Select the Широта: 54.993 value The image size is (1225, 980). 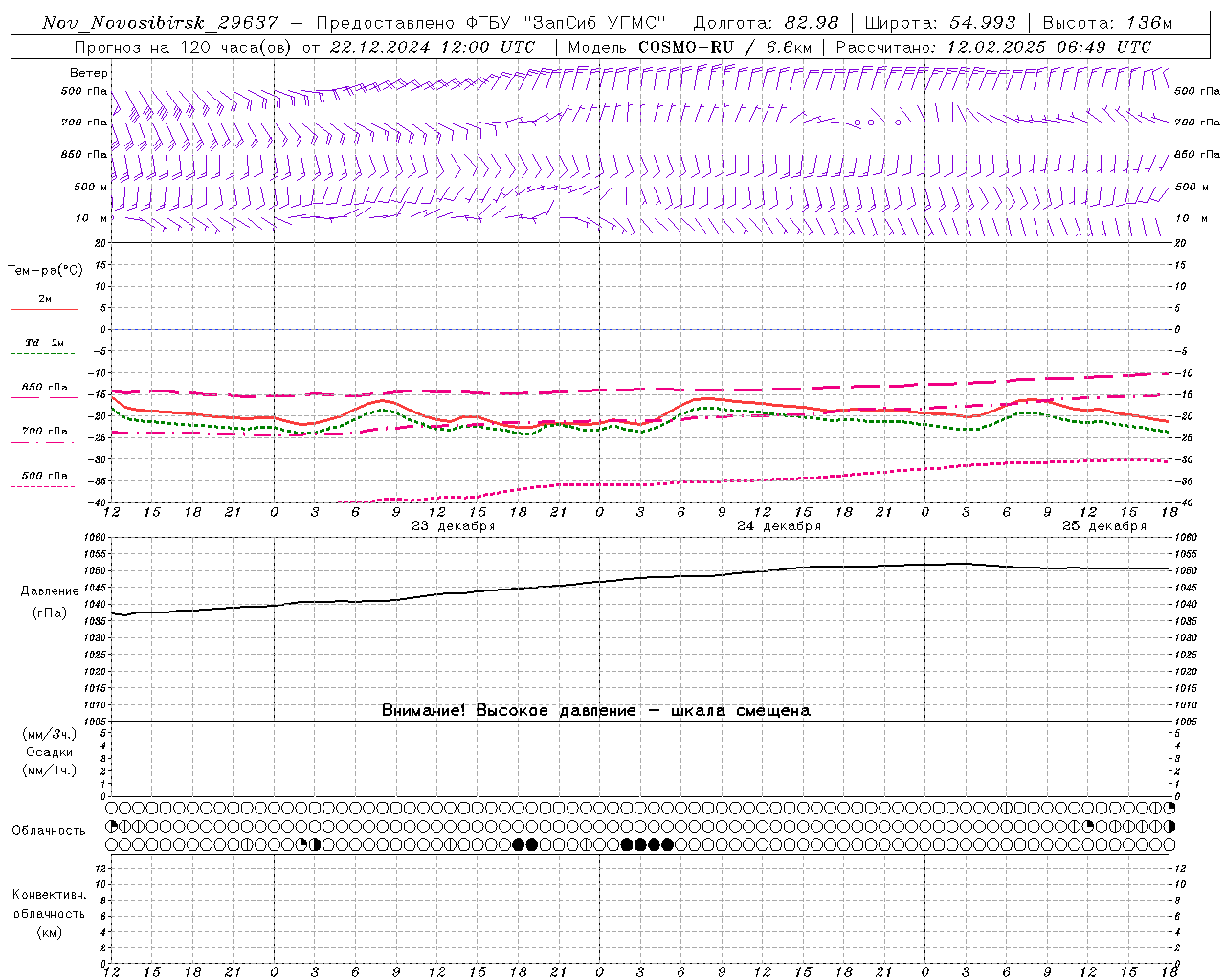coord(940,23)
